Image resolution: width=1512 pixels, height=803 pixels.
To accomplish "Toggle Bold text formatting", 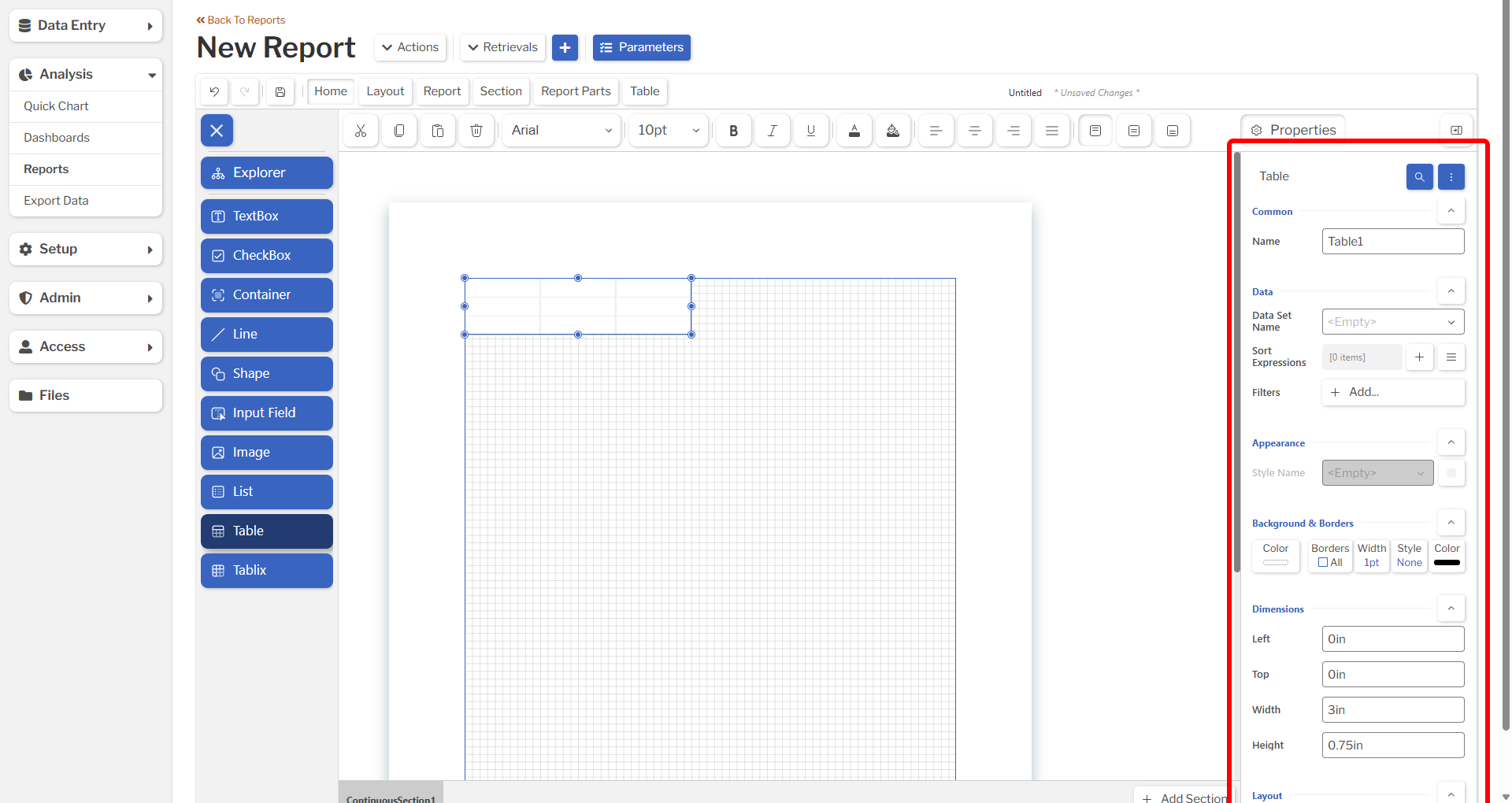I will (734, 131).
